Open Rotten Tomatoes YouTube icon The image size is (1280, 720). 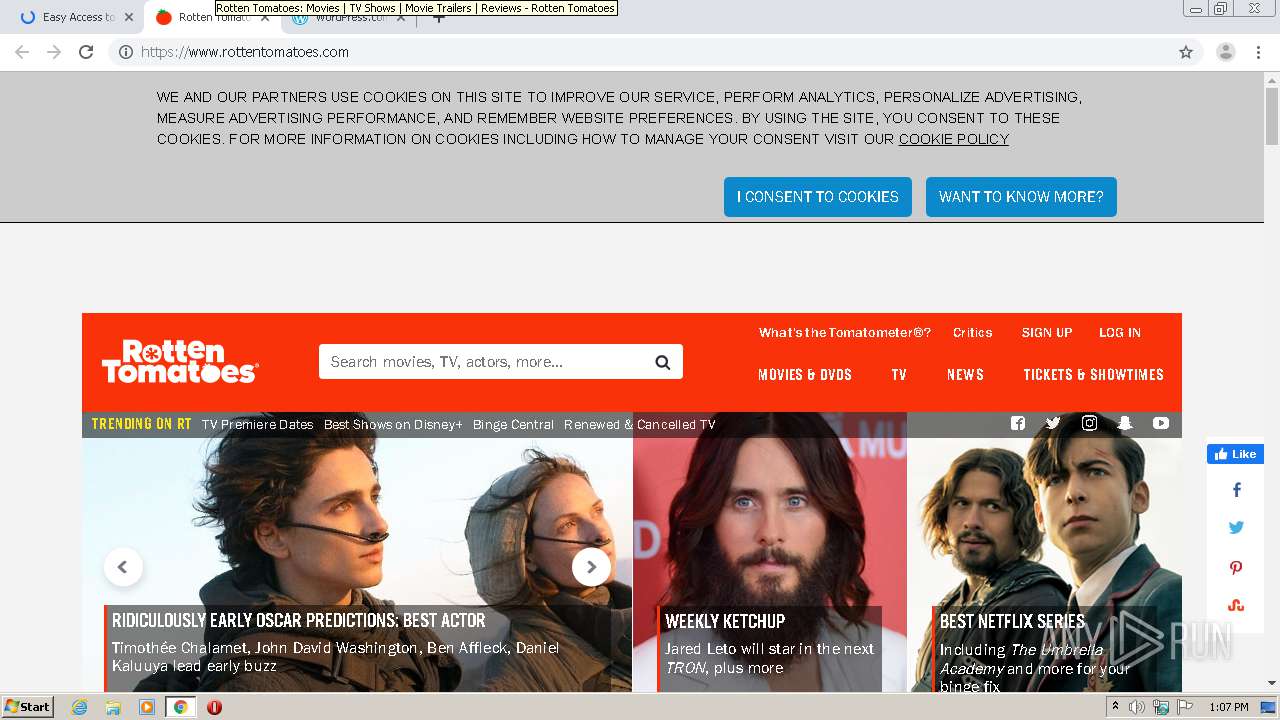tap(1161, 423)
